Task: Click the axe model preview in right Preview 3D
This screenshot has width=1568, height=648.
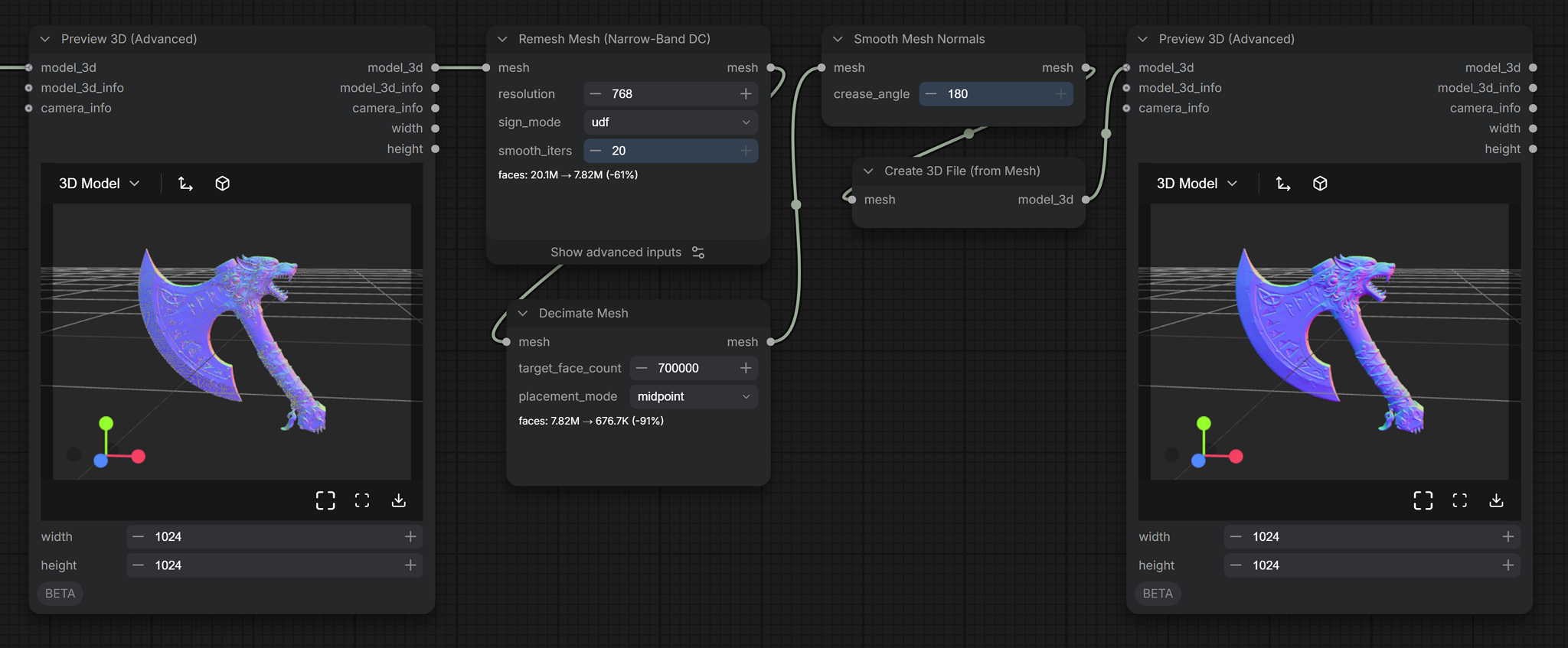Action: (x=1330, y=341)
